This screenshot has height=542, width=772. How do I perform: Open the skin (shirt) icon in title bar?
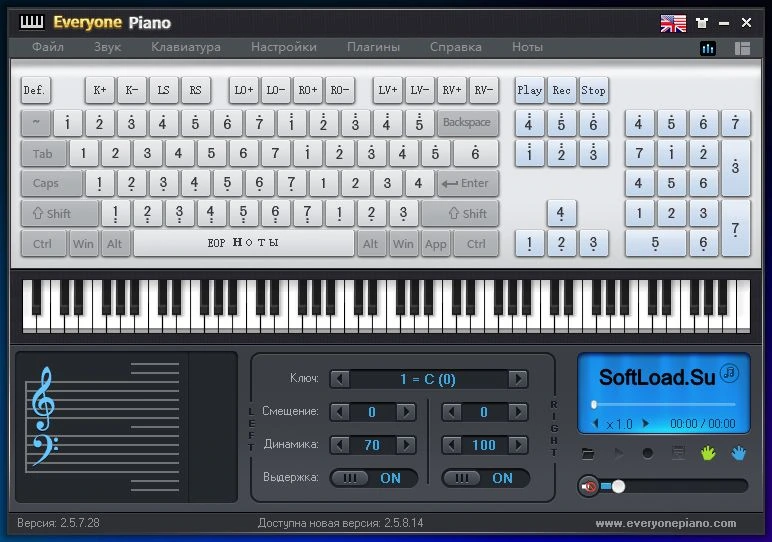point(702,23)
